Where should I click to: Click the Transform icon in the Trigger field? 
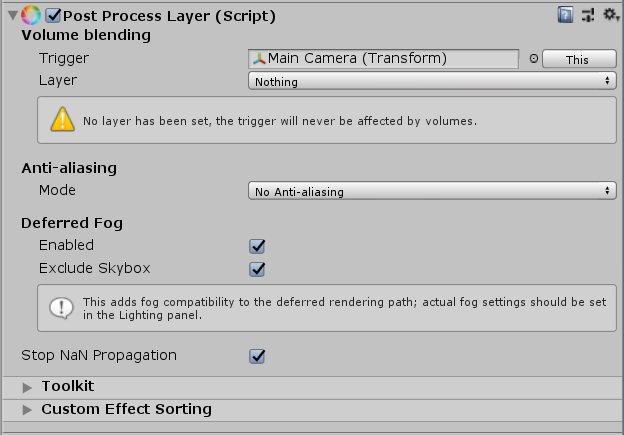(x=260, y=59)
